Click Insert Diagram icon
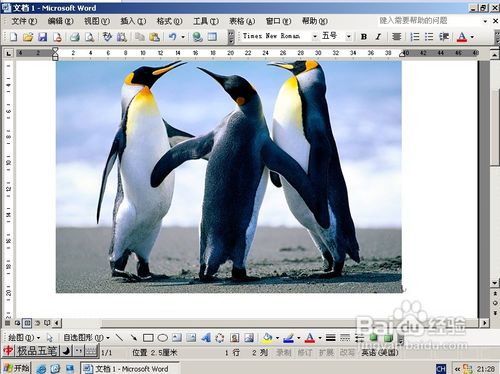Viewport: 500px width, 374px height. 220,338
